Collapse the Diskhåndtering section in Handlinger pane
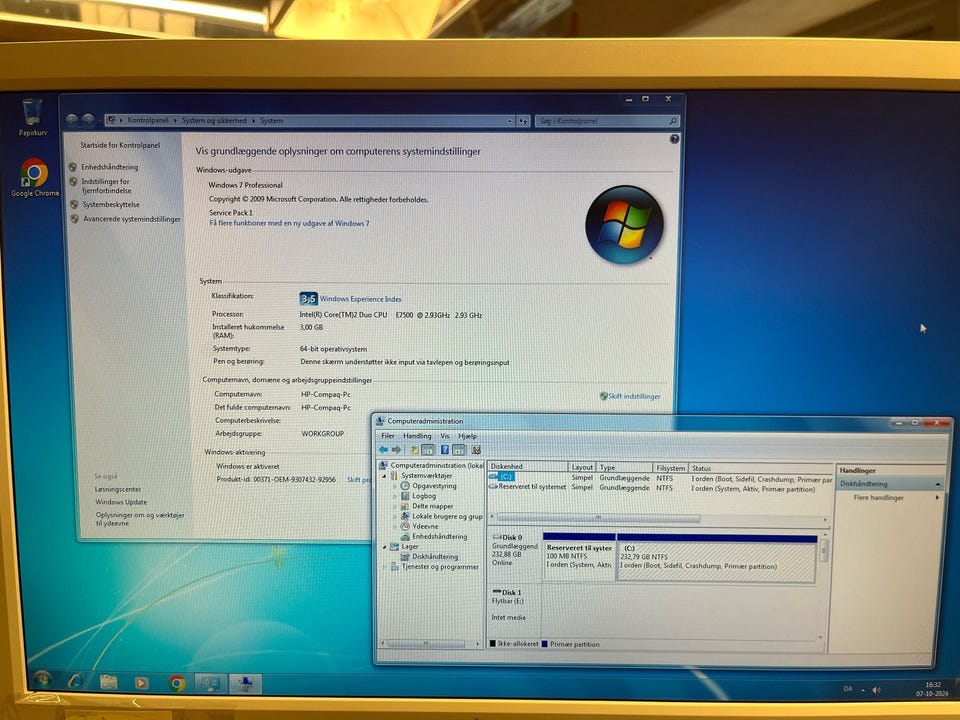The height and width of the screenshot is (720, 960). [x=937, y=484]
